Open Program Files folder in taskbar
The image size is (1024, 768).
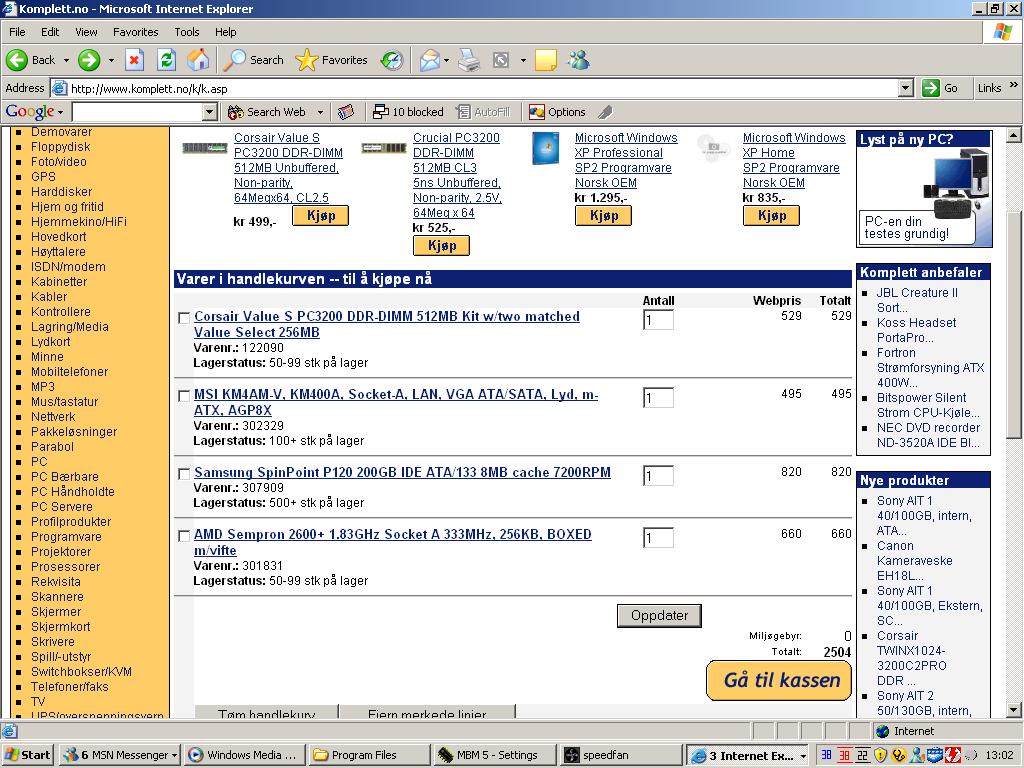tap(369, 755)
